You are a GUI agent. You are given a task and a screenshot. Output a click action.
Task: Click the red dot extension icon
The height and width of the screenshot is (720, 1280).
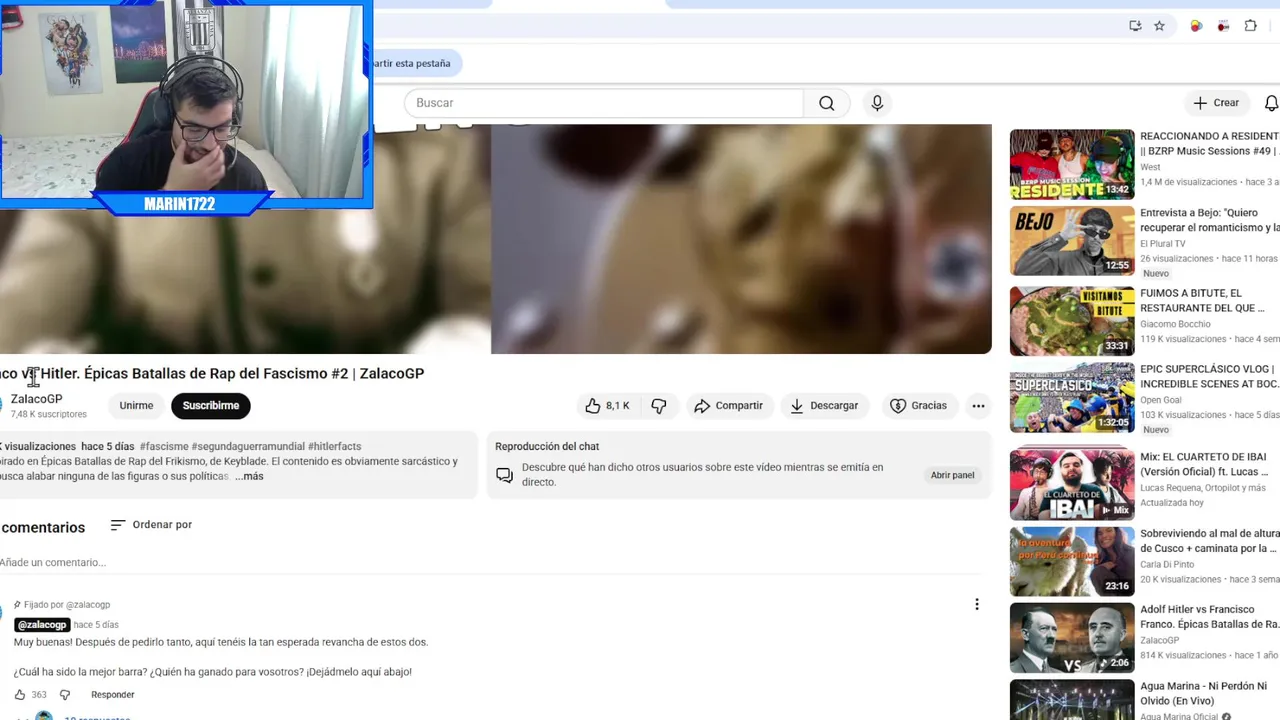click(x=1223, y=26)
